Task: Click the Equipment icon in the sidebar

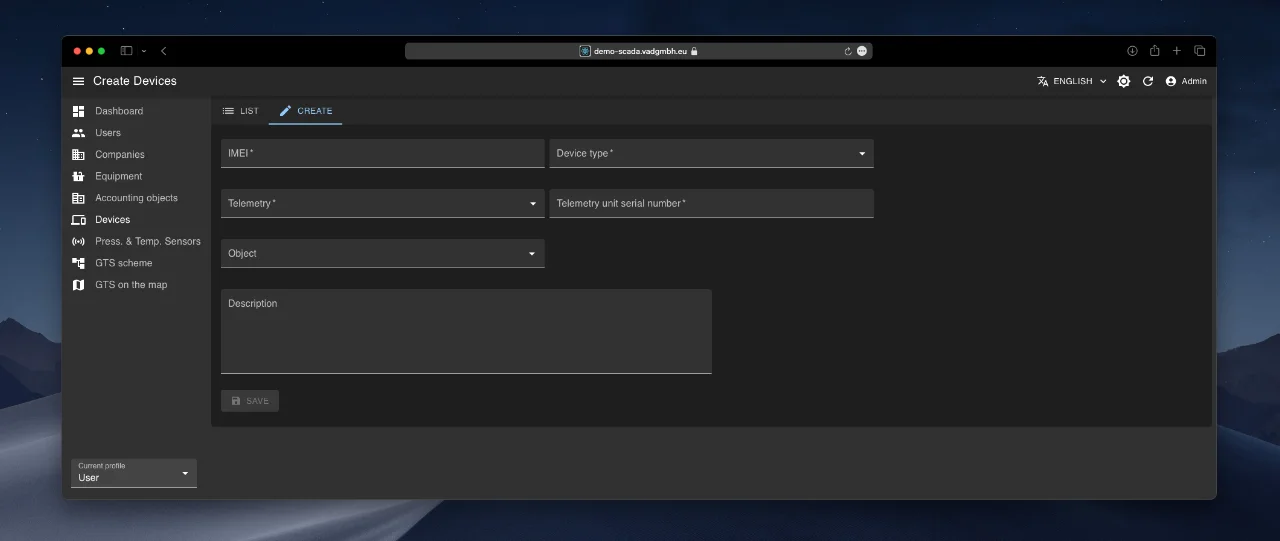Action: click(x=78, y=176)
